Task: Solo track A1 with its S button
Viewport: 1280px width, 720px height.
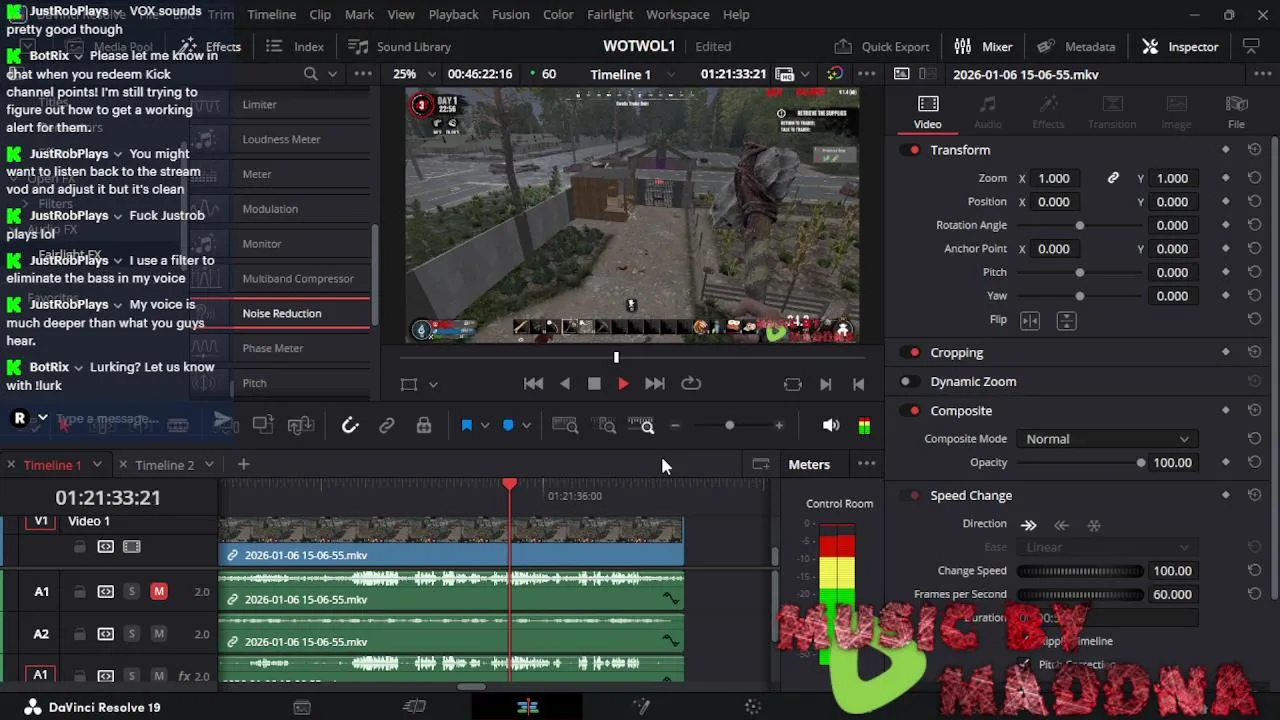Action: pos(131,592)
